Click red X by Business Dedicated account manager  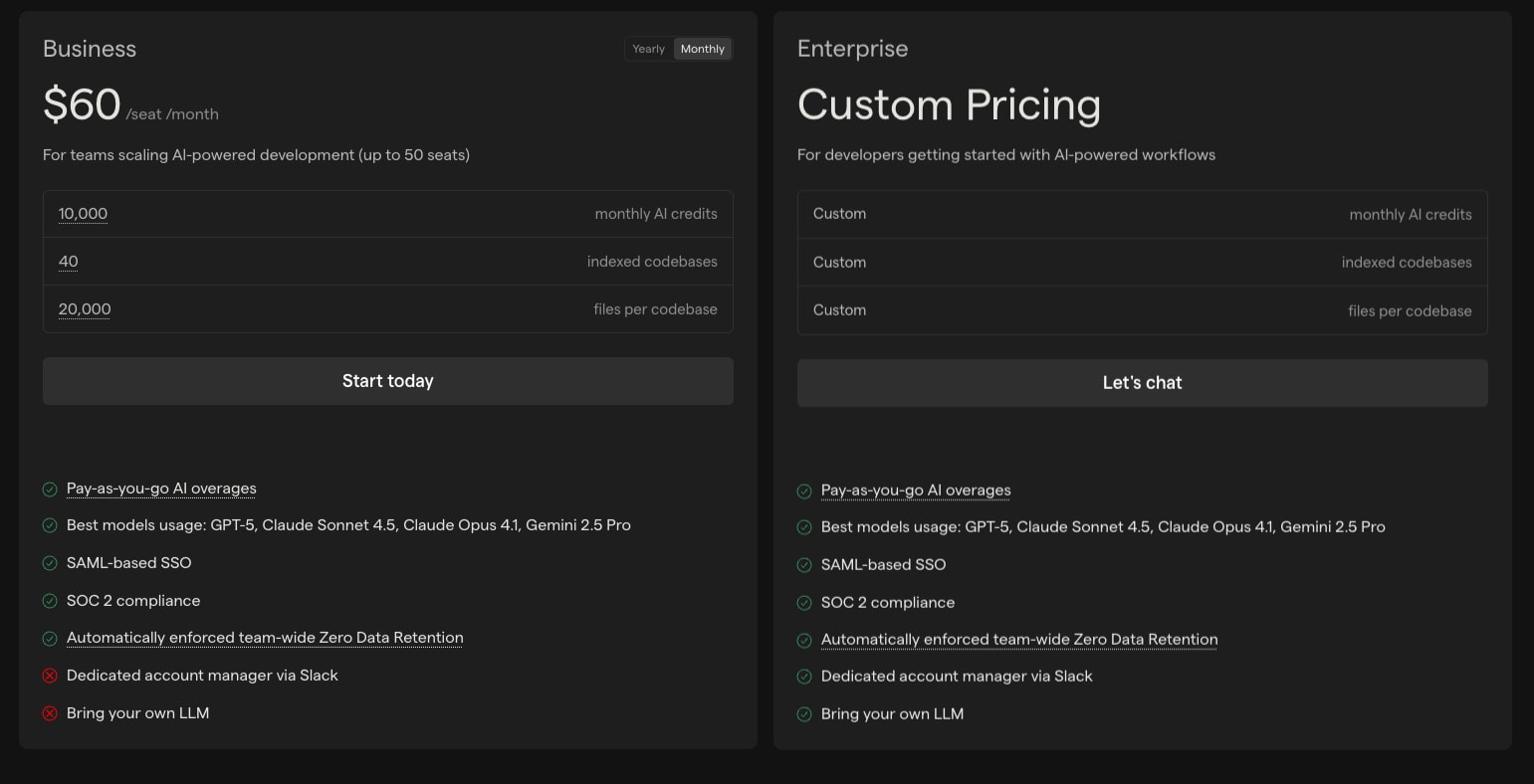click(50, 676)
